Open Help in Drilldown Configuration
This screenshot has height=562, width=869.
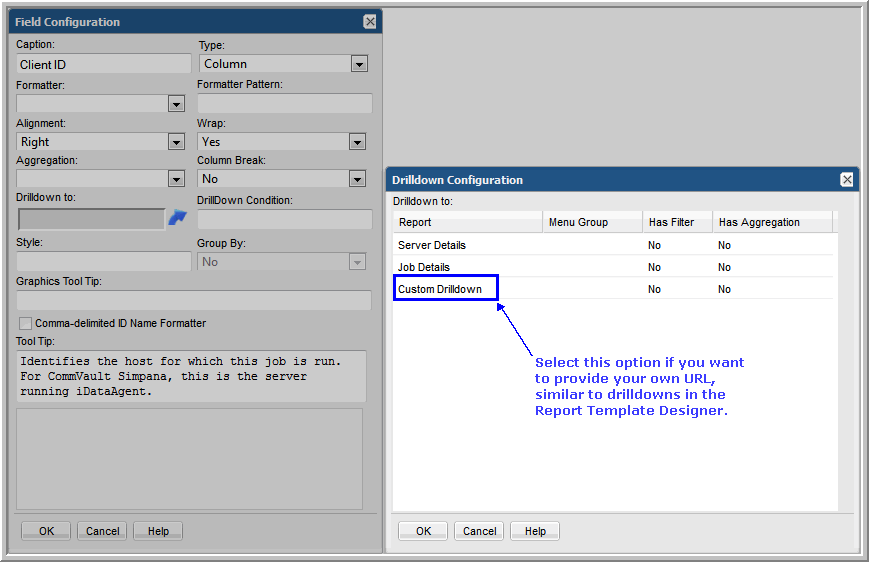pyautogui.click(x=535, y=531)
